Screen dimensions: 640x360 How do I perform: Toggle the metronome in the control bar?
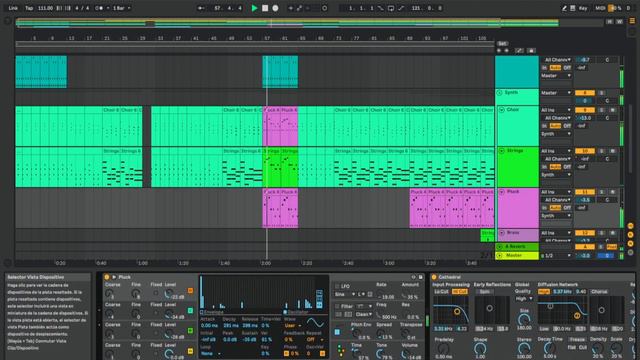click(x=99, y=8)
